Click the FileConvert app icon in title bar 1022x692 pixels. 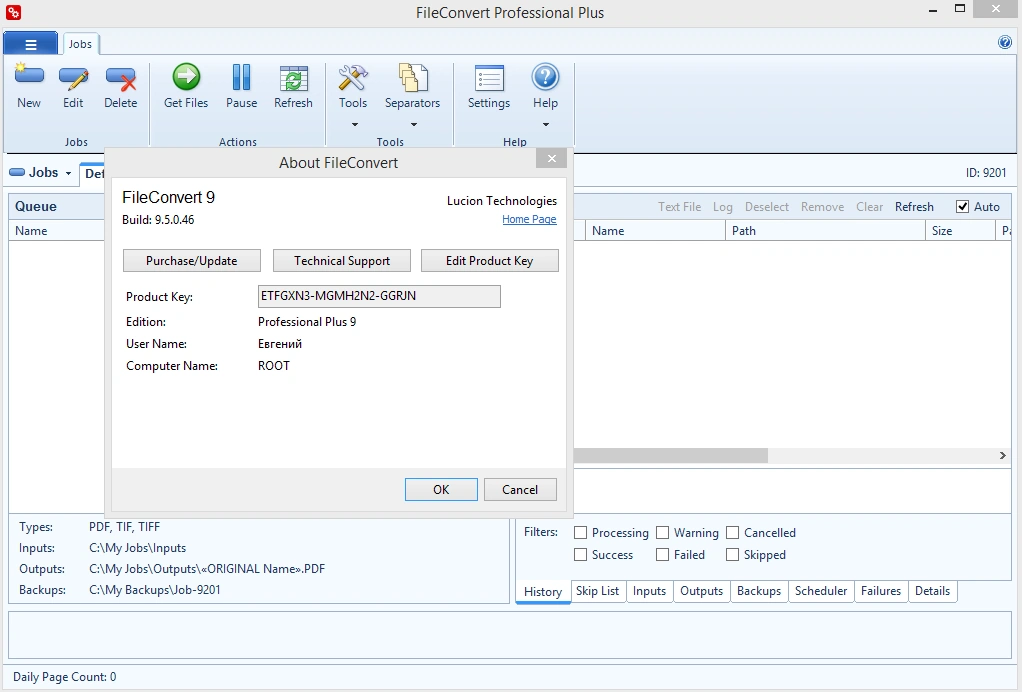[x=13, y=12]
